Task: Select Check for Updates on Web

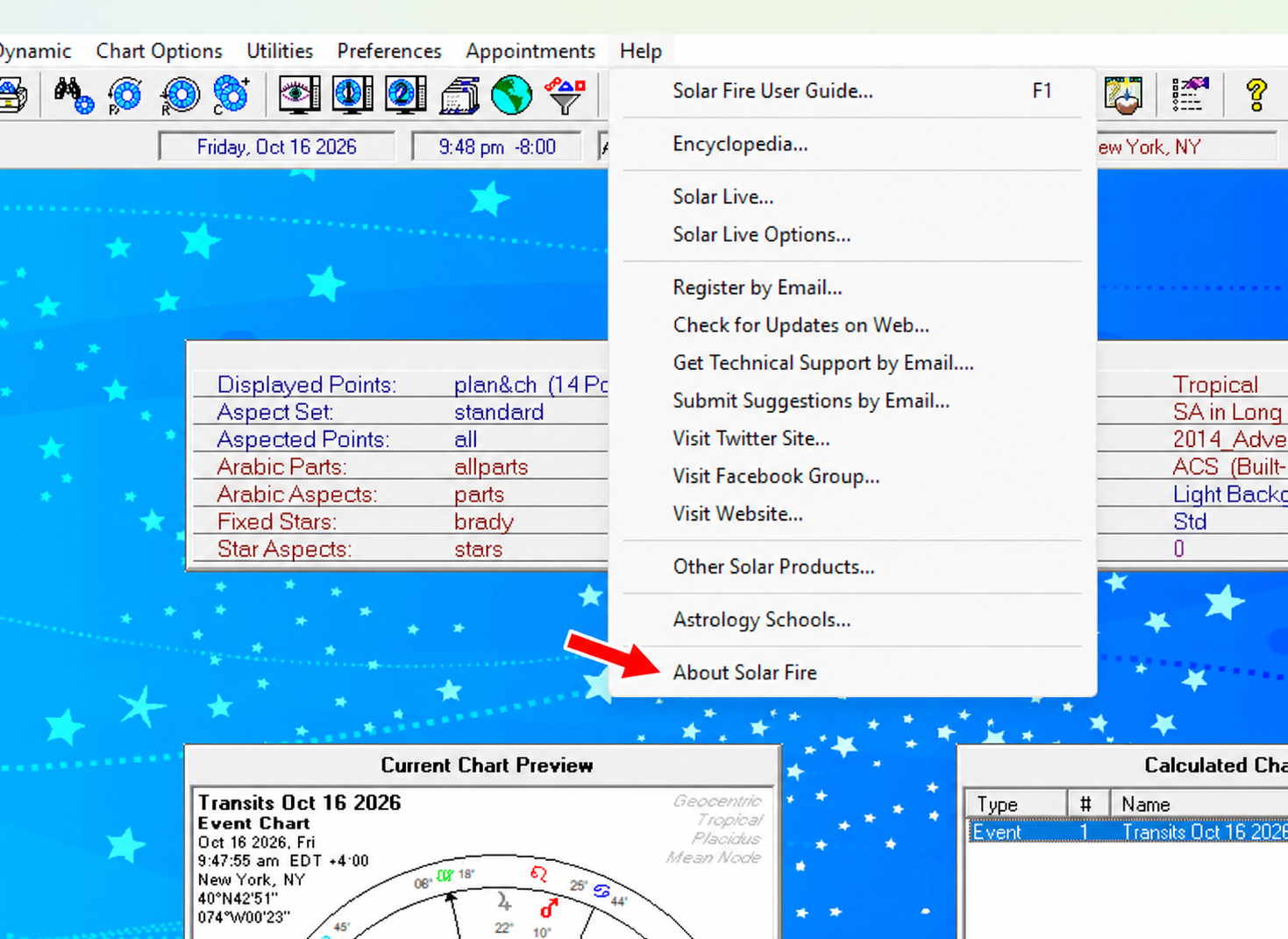Action: pyautogui.click(x=851, y=325)
